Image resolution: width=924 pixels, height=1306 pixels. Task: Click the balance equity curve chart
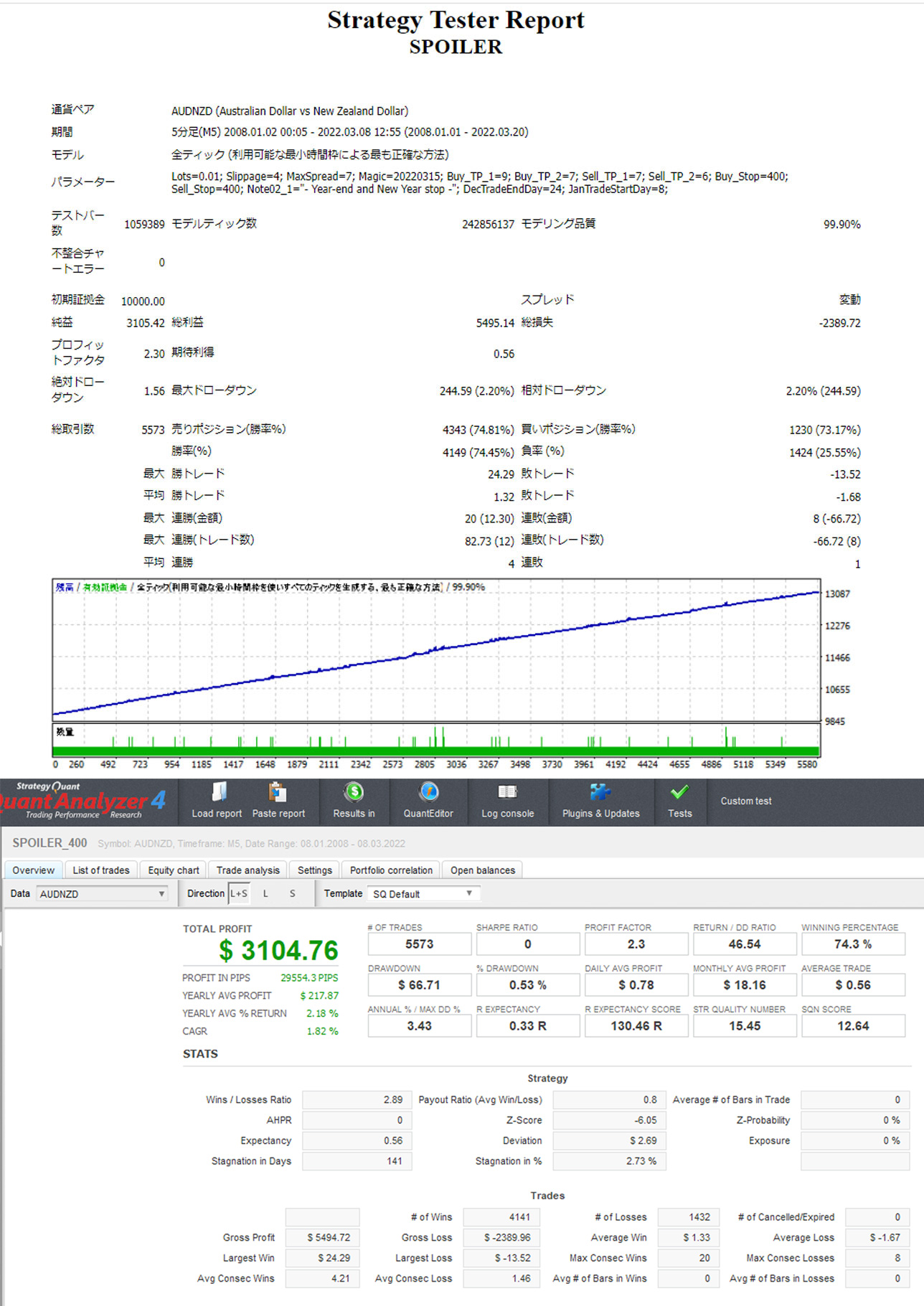(x=436, y=649)
